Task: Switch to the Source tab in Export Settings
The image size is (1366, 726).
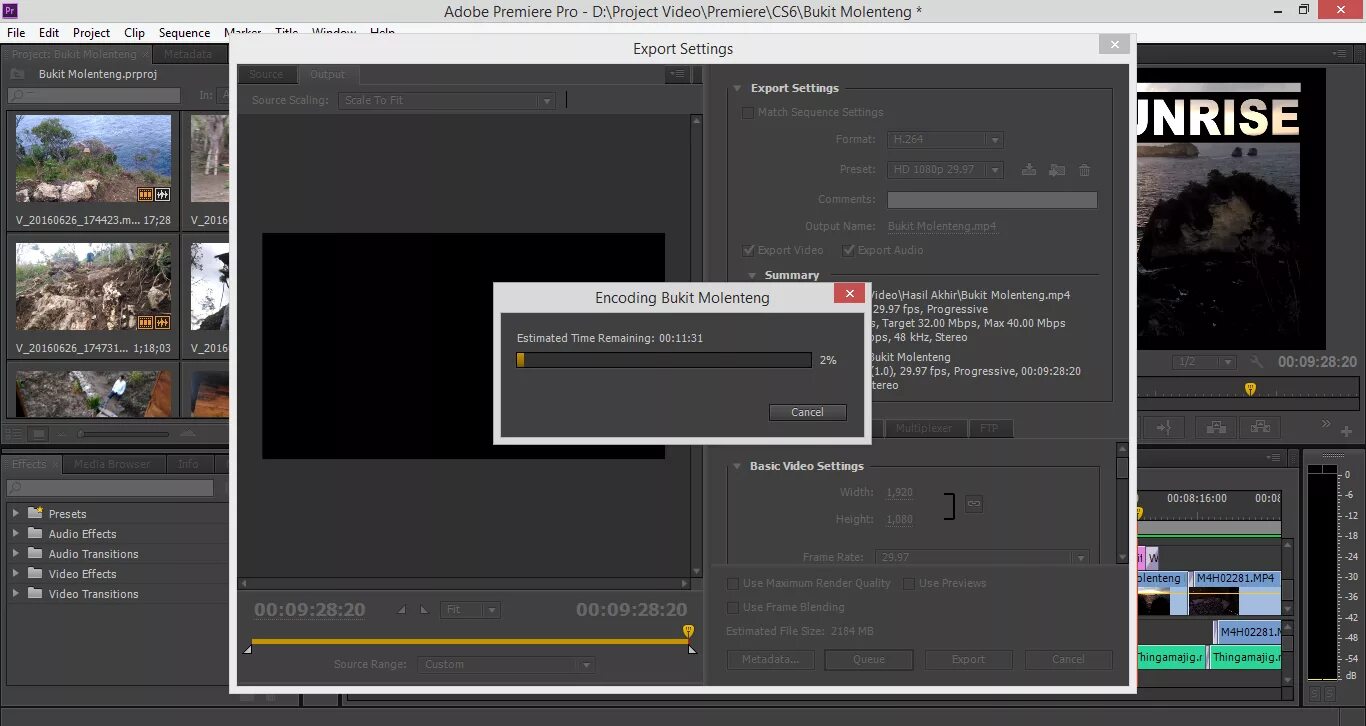Action: (x=266, y=74)
